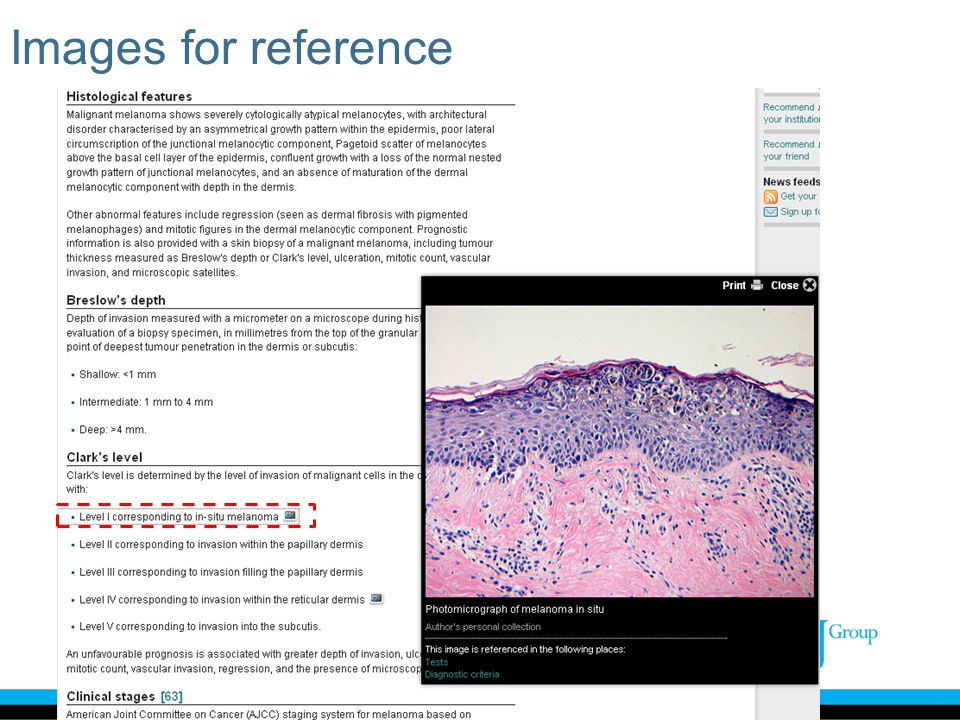Click the Get your RSS feed link
The height and width of the screenshot is (720, 960).
click(799, 197)
